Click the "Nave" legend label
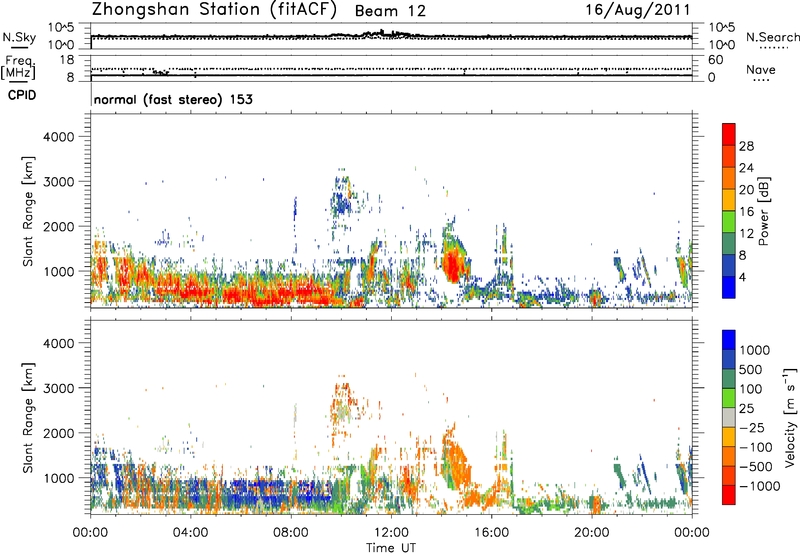Viewport: 800px width, 554px height. [x=761, y=69]
